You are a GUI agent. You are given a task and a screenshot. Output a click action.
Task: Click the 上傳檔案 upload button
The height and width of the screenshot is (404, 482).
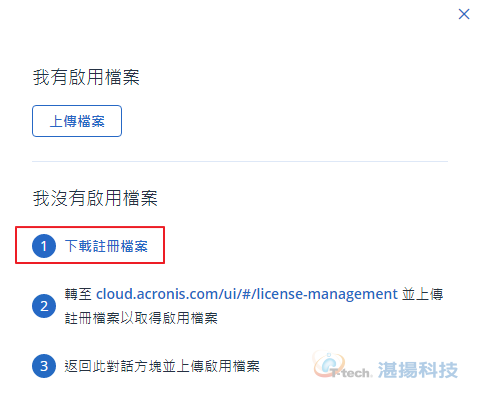click(77, 121)
